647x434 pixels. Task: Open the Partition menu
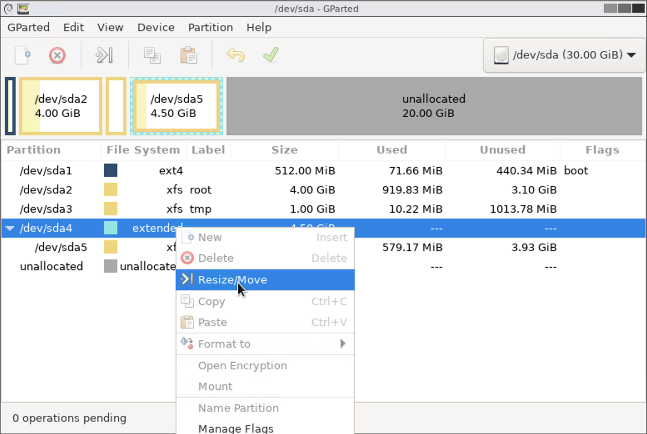click(210, 27)
